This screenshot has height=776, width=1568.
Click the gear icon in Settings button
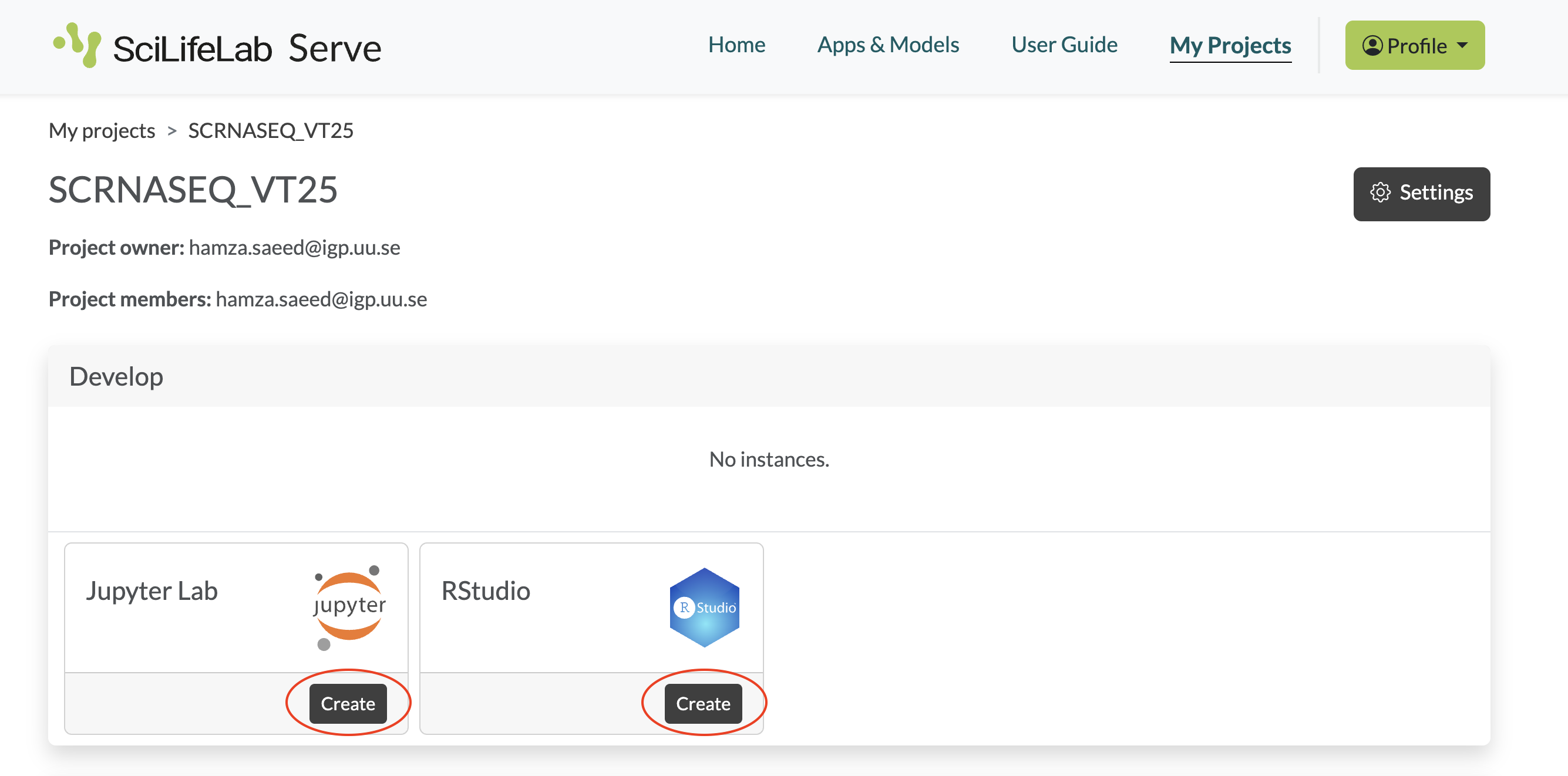click(x=1380, y=193)
